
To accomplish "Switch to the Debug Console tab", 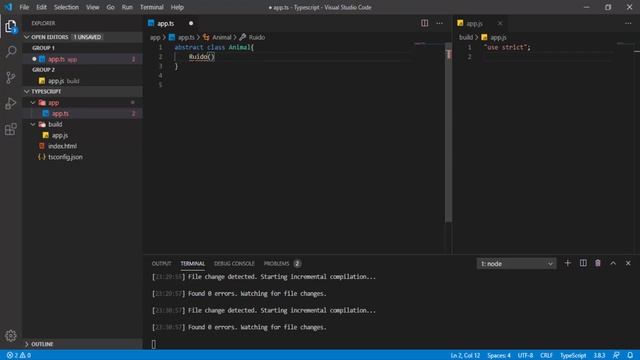I will [234, 264].
